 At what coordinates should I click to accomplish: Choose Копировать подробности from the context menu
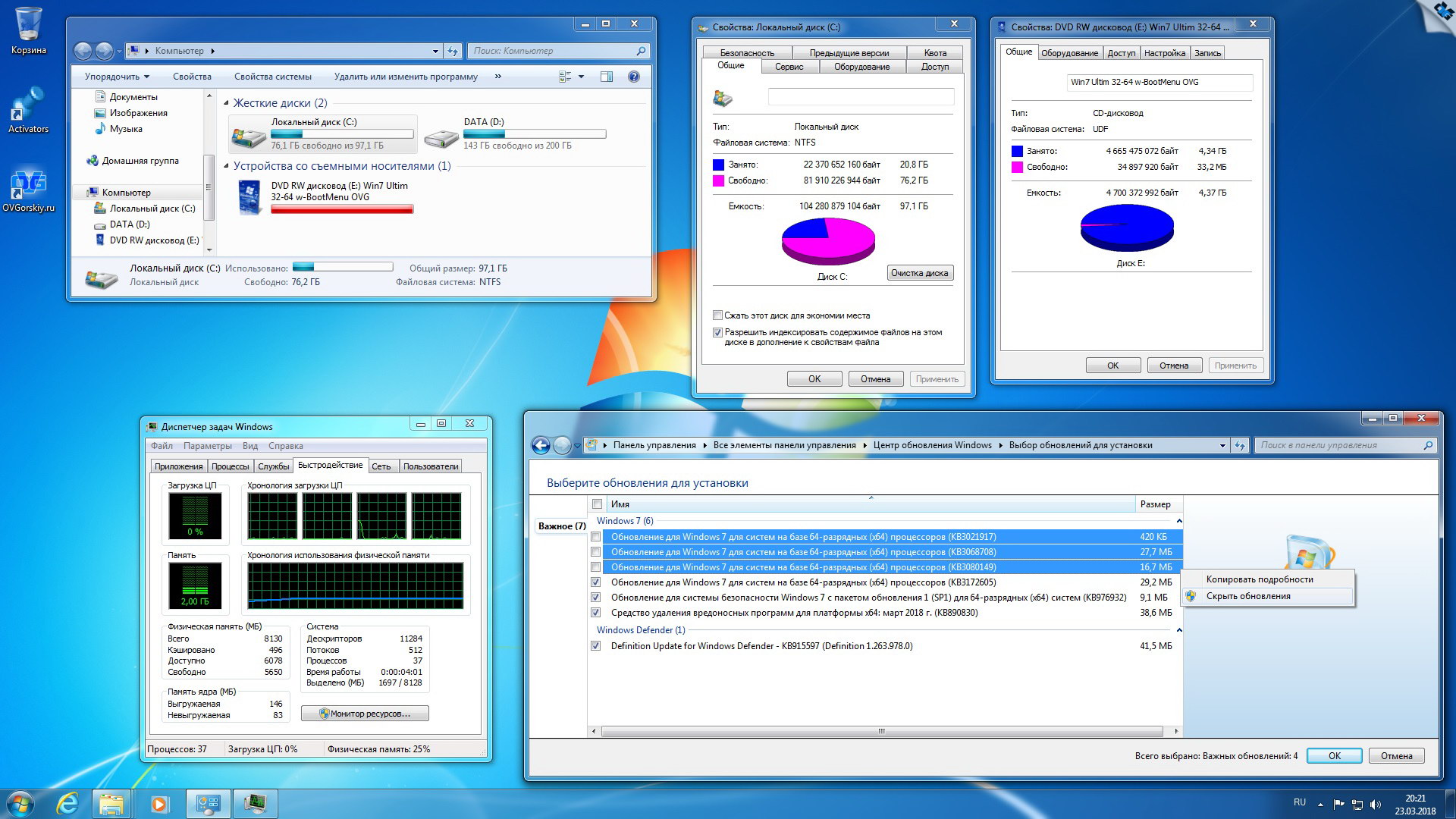click(1268, 579)
